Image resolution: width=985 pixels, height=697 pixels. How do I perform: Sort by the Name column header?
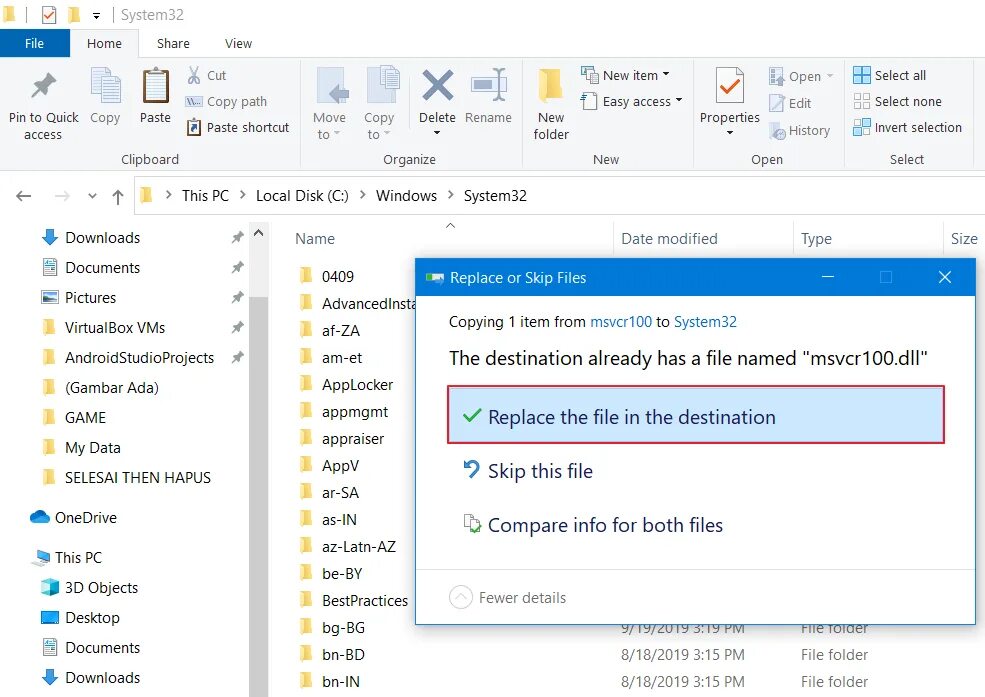coord(315,239)
